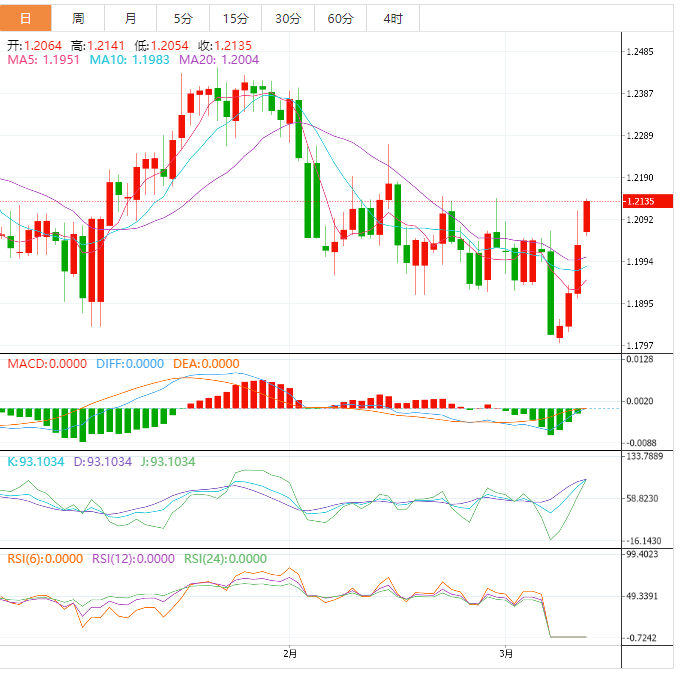Open the 60分 timeframe tab
Viewport: 683px width, 674px height.
340,19
